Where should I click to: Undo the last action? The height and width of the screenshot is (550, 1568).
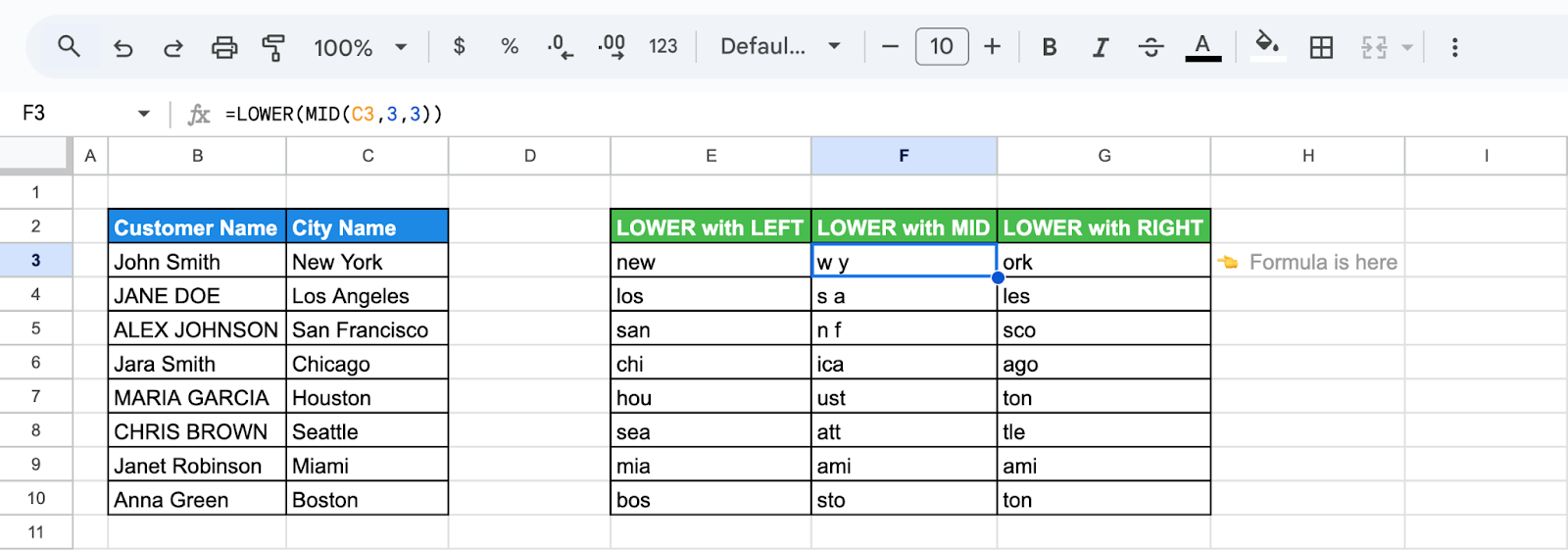coord(122,47)
